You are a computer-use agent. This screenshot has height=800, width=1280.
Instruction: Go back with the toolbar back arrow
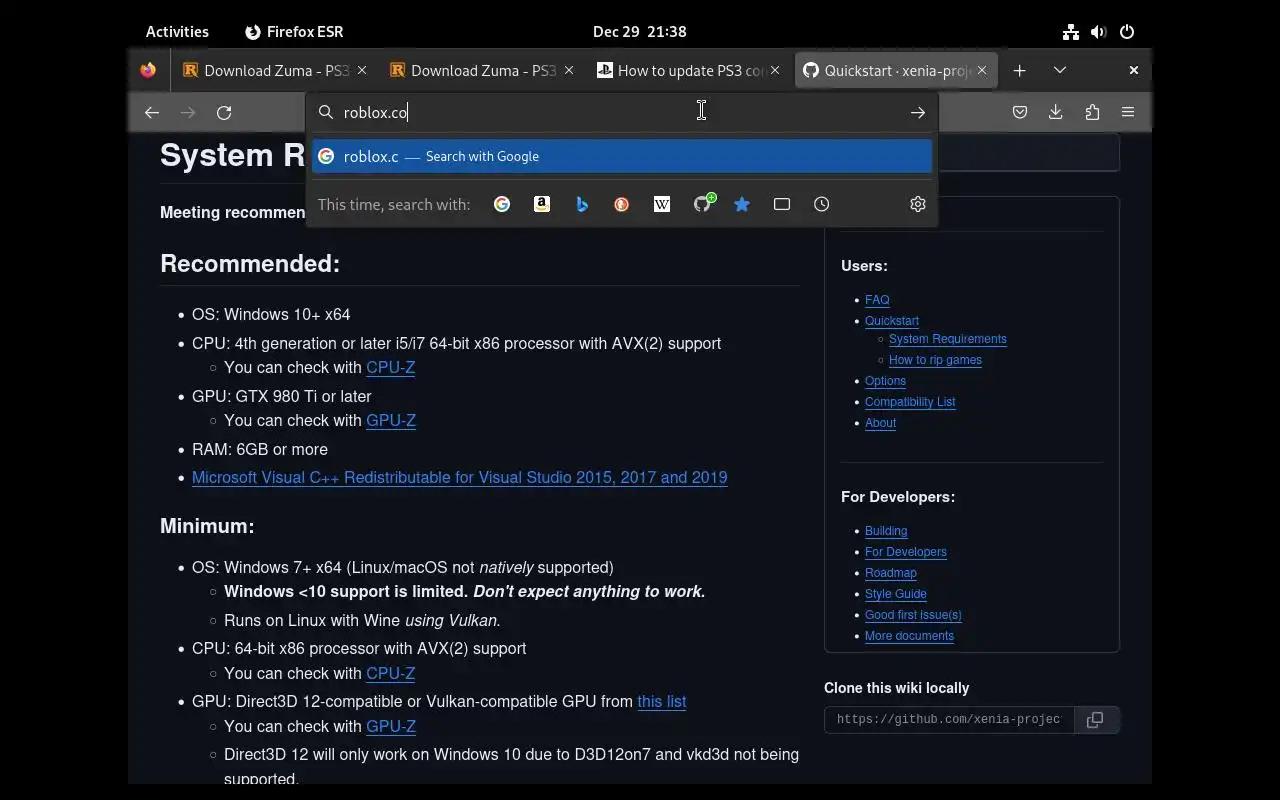(152, 113)
